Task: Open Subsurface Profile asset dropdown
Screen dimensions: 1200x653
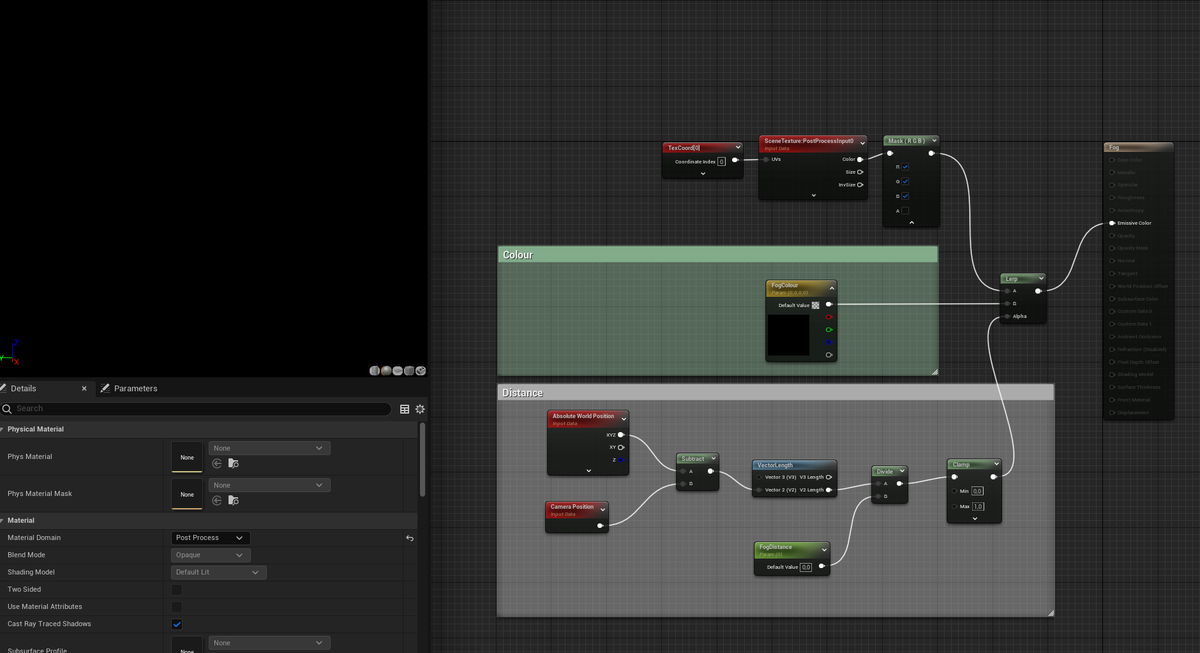Action: coord(269,643)
